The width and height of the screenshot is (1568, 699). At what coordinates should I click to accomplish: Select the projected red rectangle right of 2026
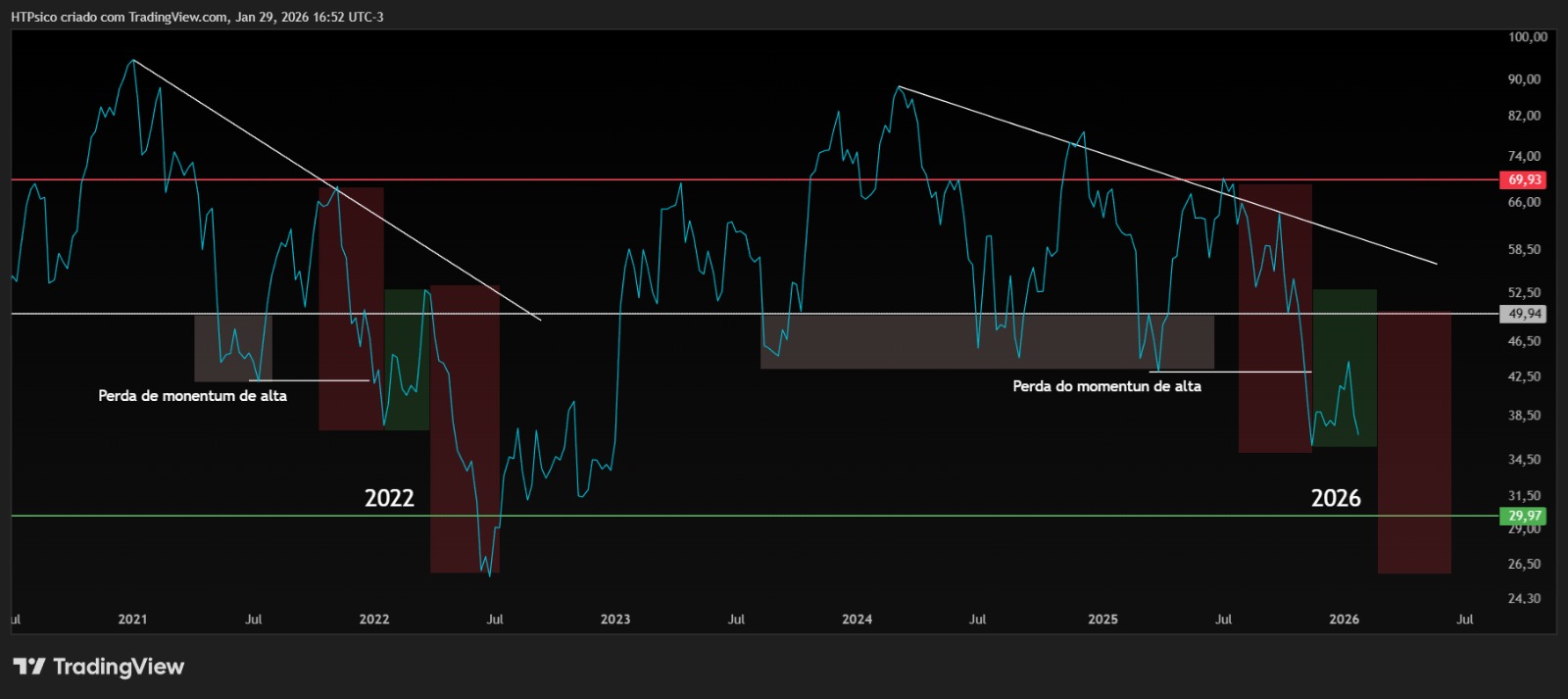1414,441
